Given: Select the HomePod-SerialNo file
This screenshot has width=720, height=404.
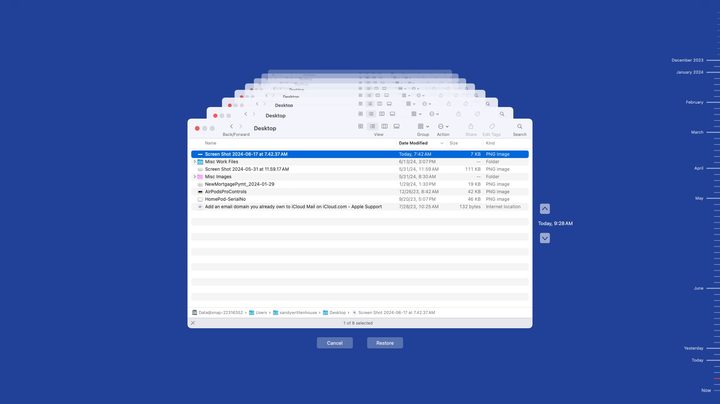Looking at the screenshot, I should pyautogui.click(x=360, y=199).
